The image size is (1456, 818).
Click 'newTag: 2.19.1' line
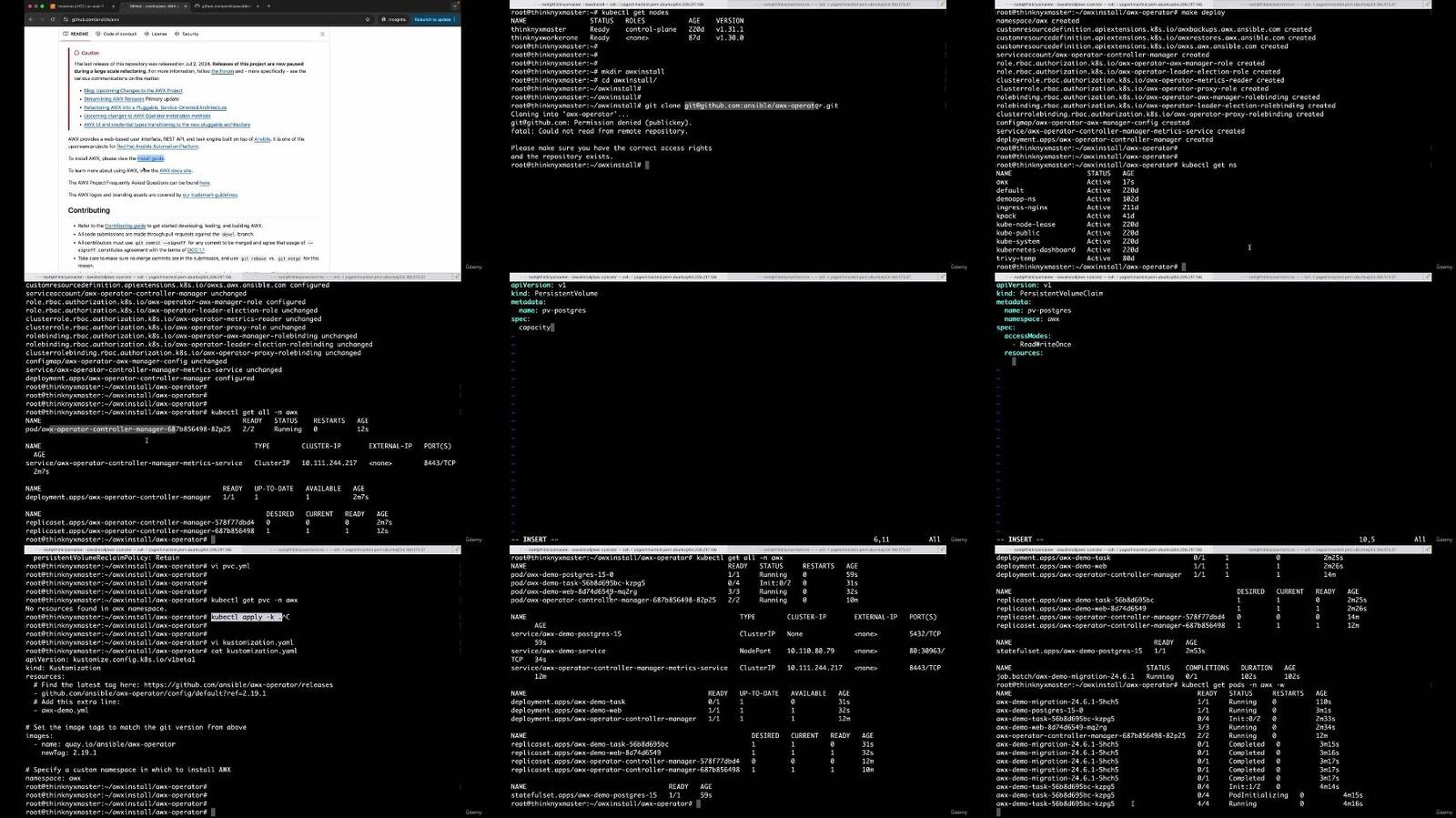[x=69, y=753]
